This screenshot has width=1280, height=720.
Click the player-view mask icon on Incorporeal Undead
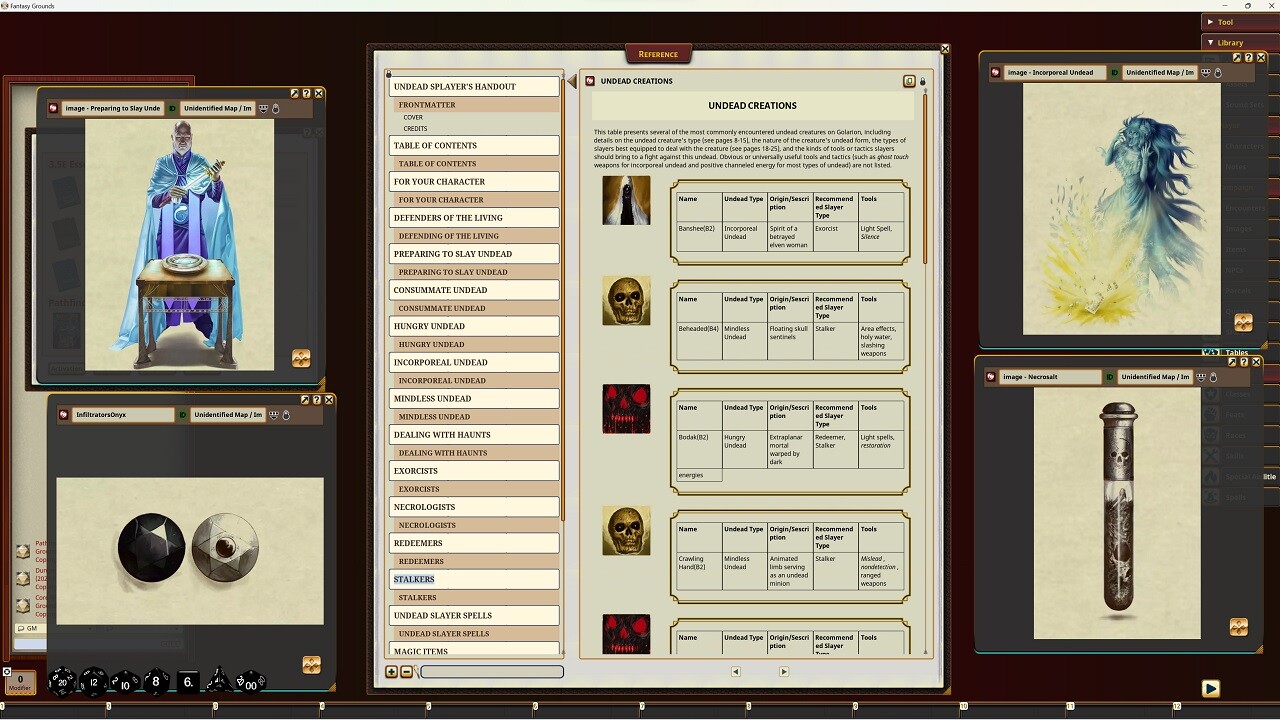[x=1206, y=73]
